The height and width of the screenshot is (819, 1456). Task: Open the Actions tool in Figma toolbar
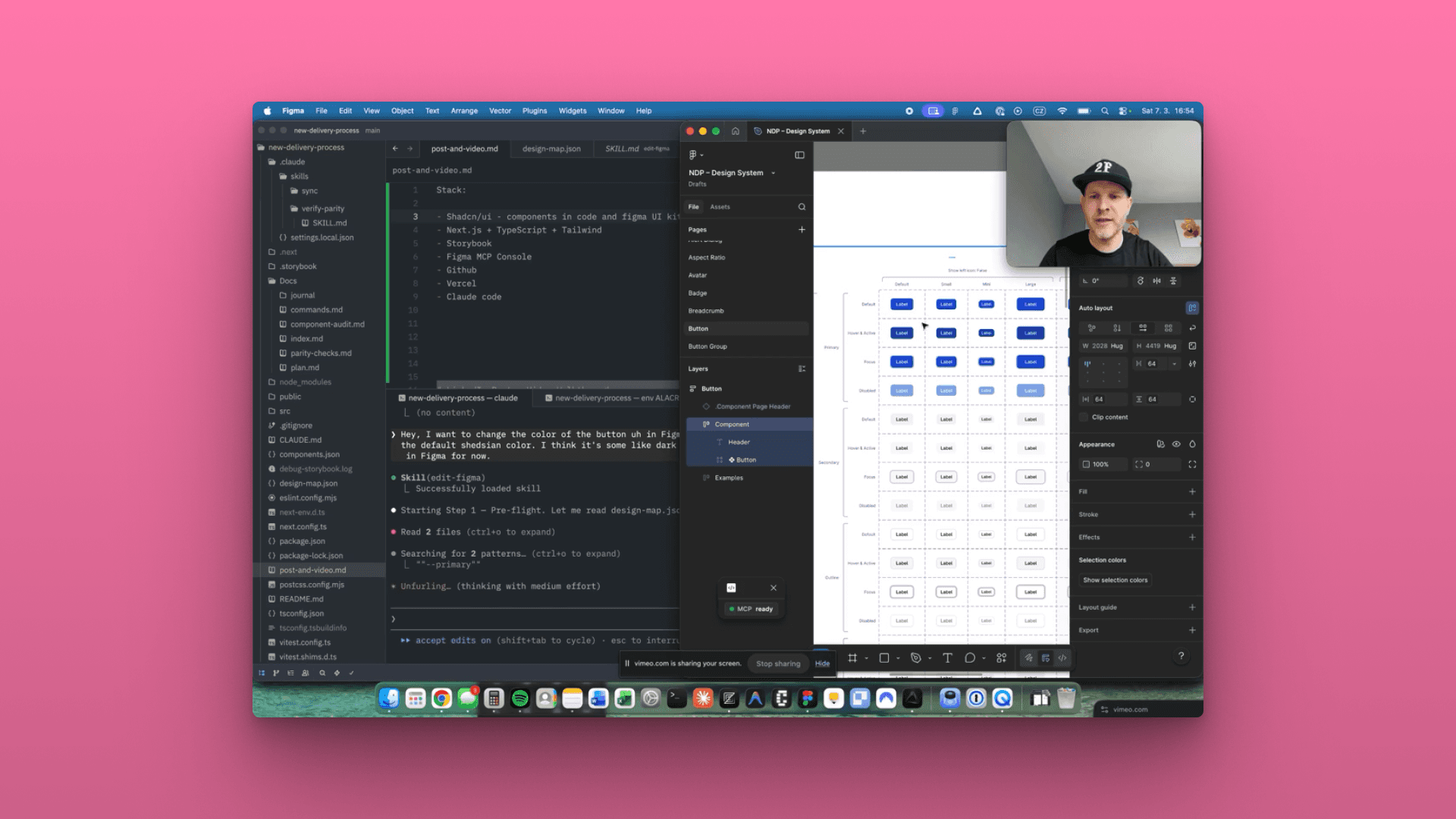(1002, 658)
